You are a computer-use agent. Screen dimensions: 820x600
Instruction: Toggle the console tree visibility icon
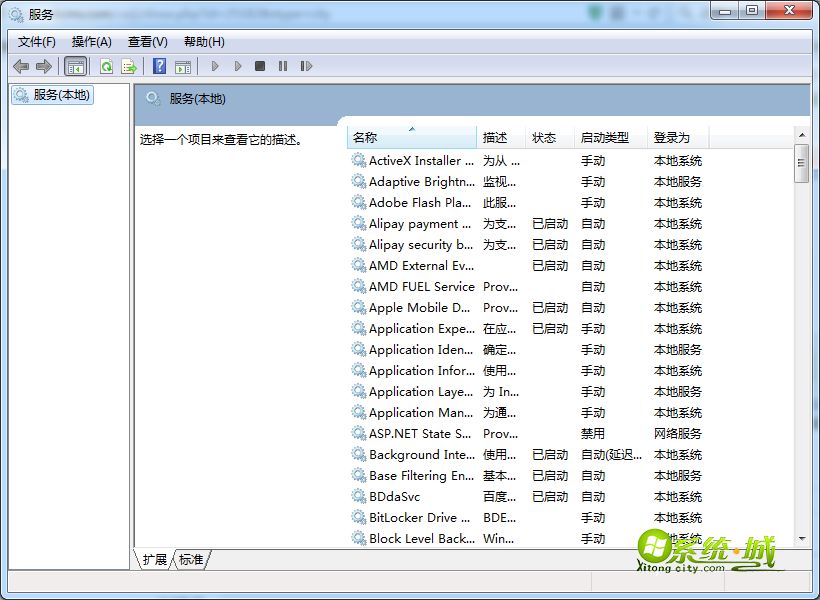[75, 66]
